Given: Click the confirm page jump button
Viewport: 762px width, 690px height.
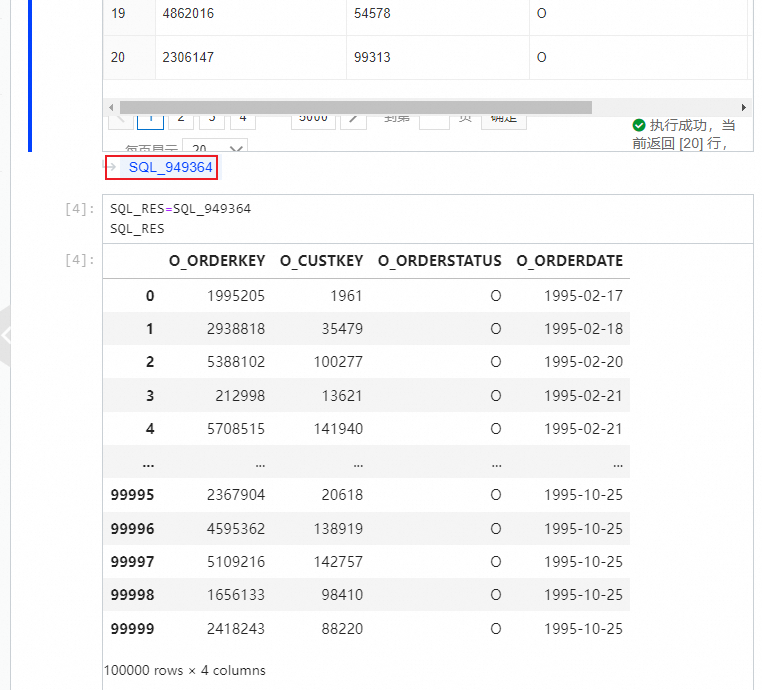Looking at the screenshot, I should tap(503, 122).
